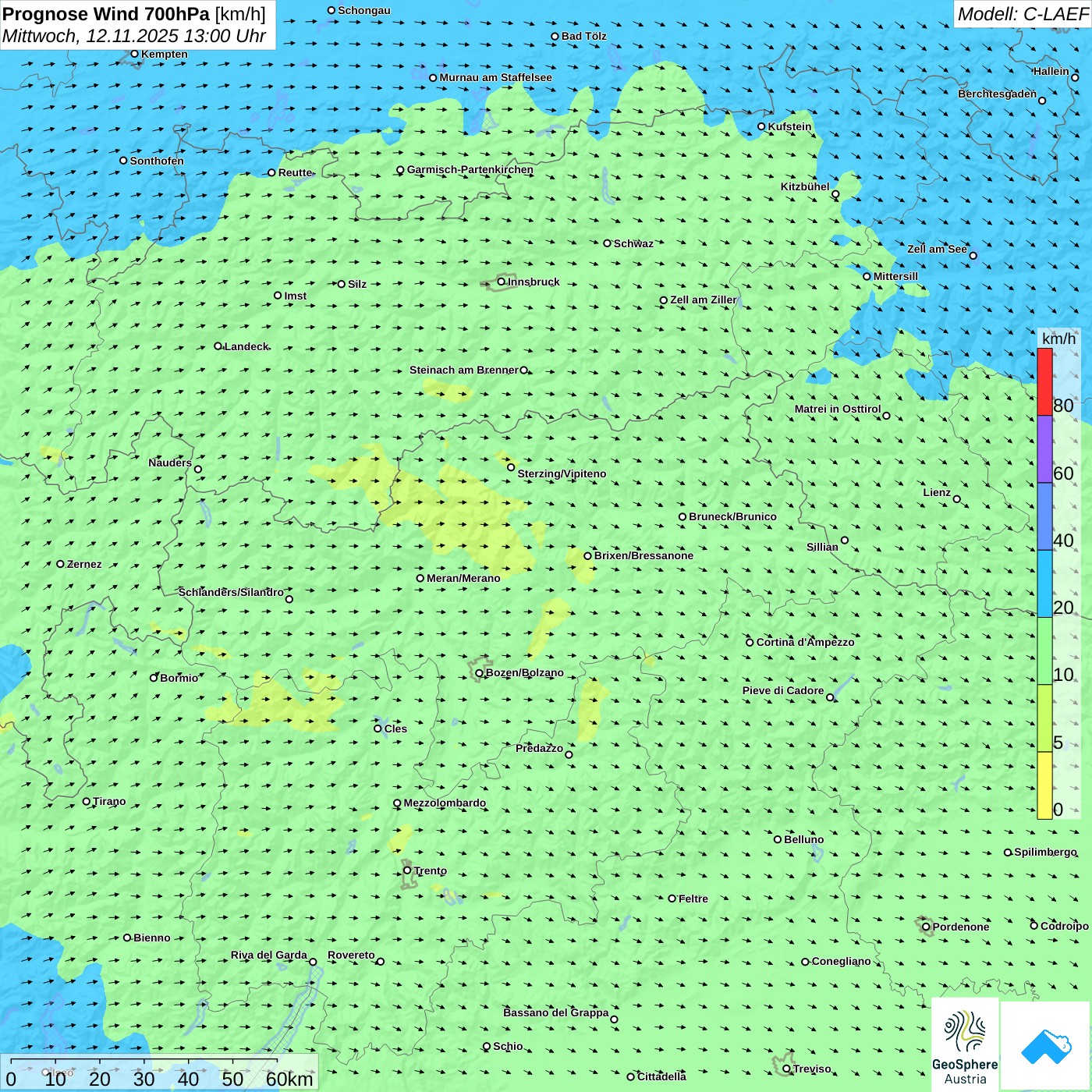Click the Meran/Merano city label

click(463, 578)
